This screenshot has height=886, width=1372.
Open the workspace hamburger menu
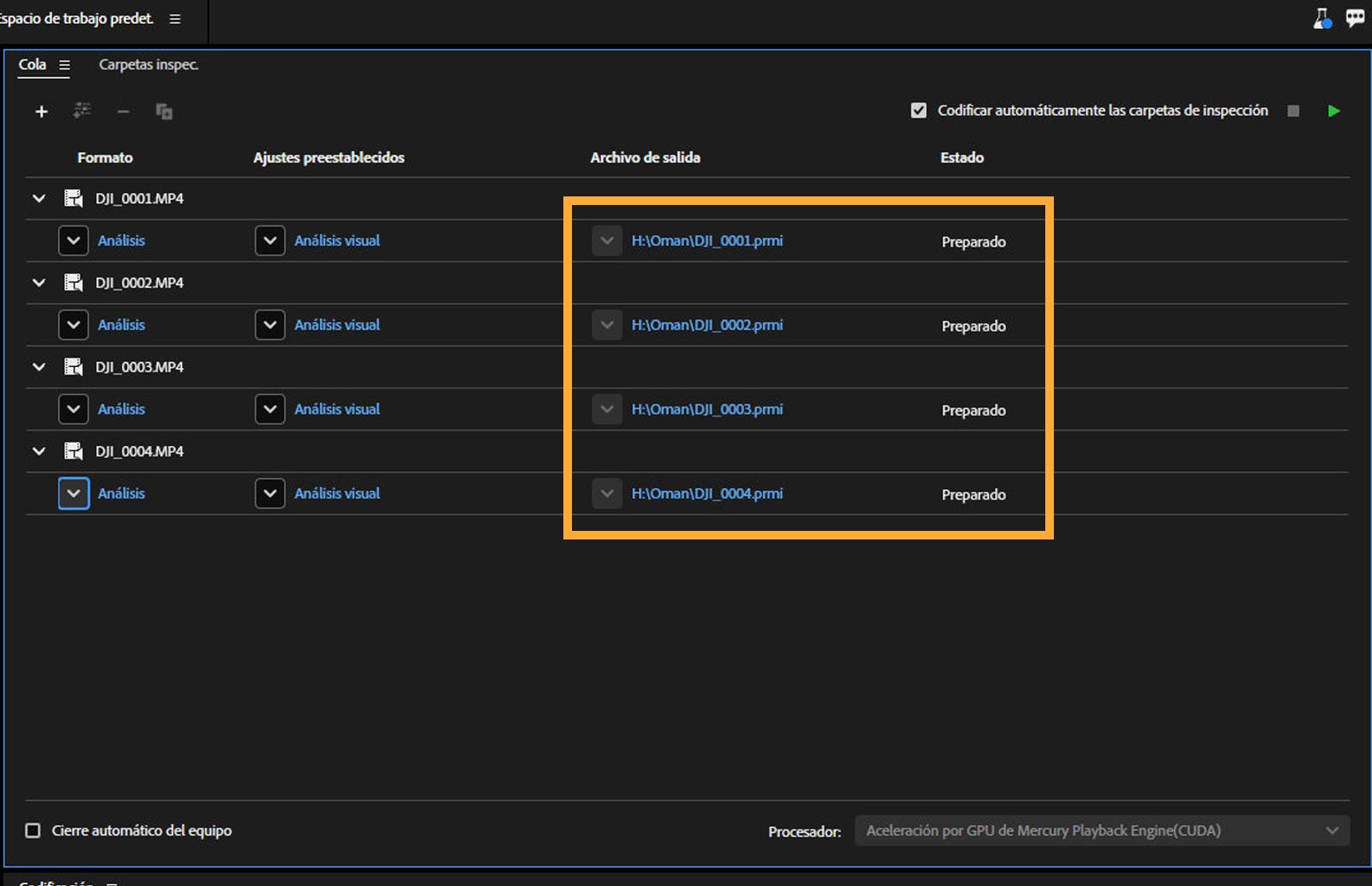[x=175, y=19]
